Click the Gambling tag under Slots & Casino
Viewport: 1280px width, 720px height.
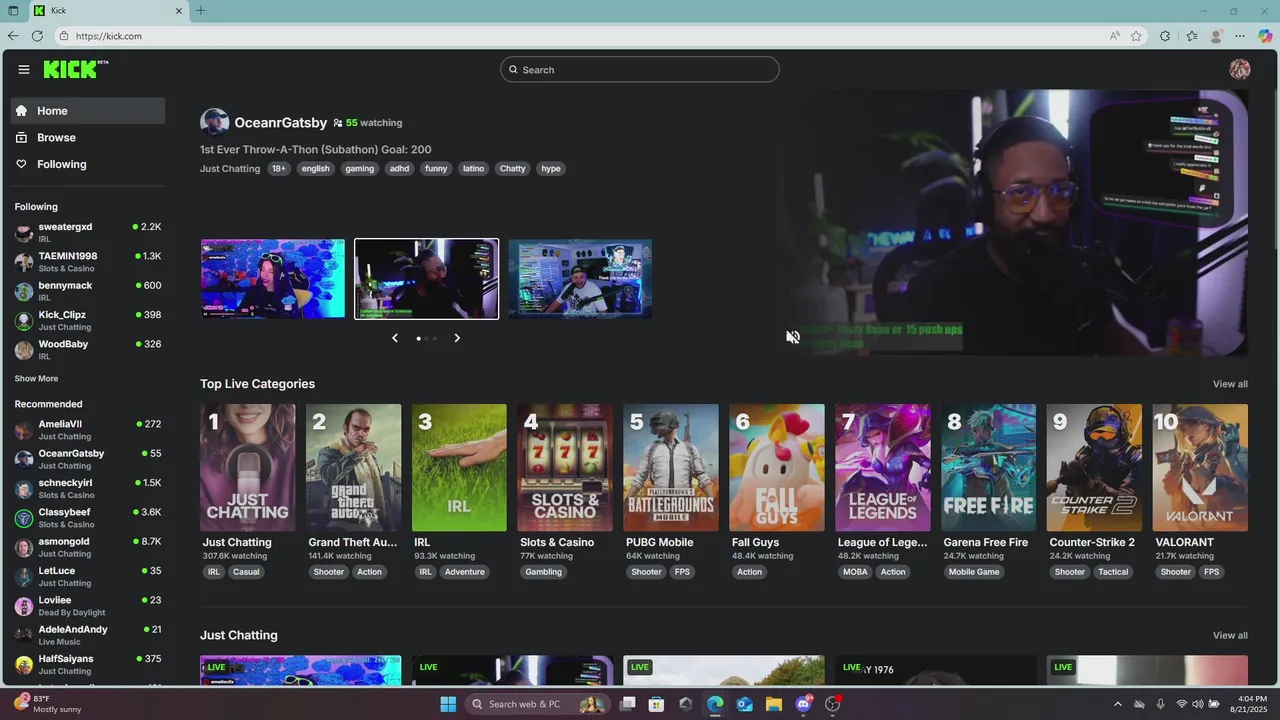coord(544,572)
